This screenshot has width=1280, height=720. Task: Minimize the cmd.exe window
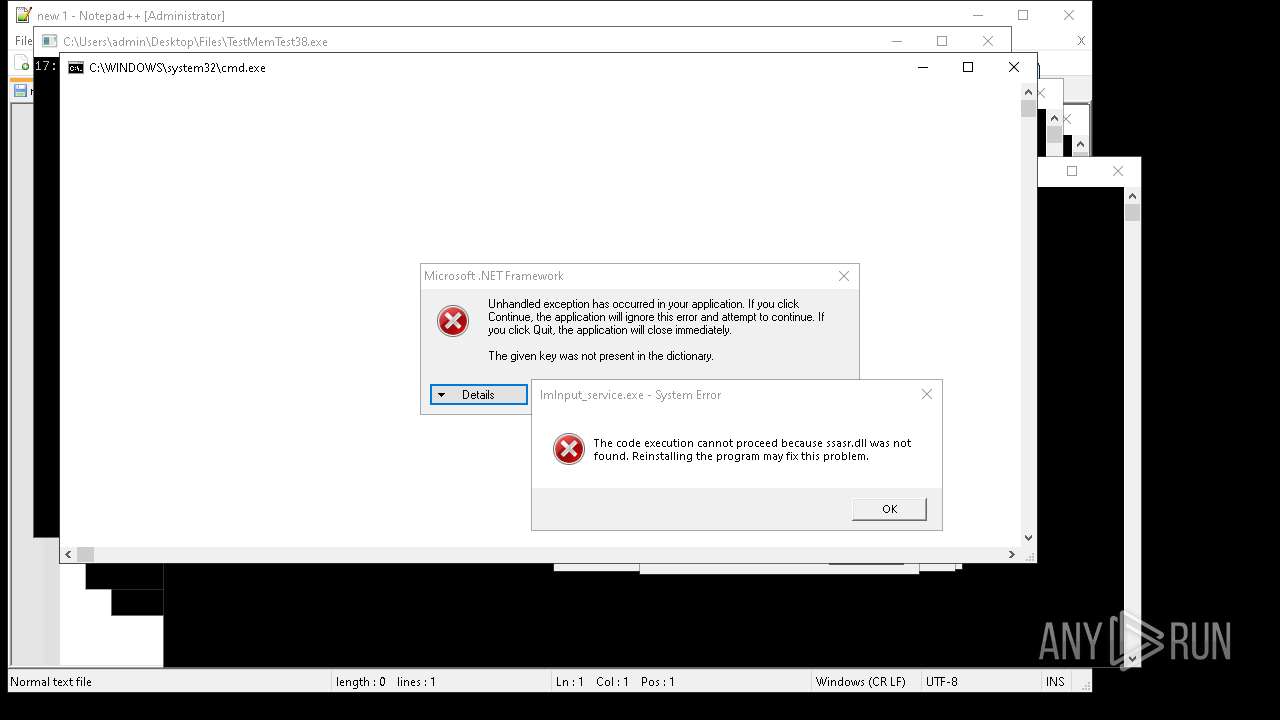pos(922,67)
